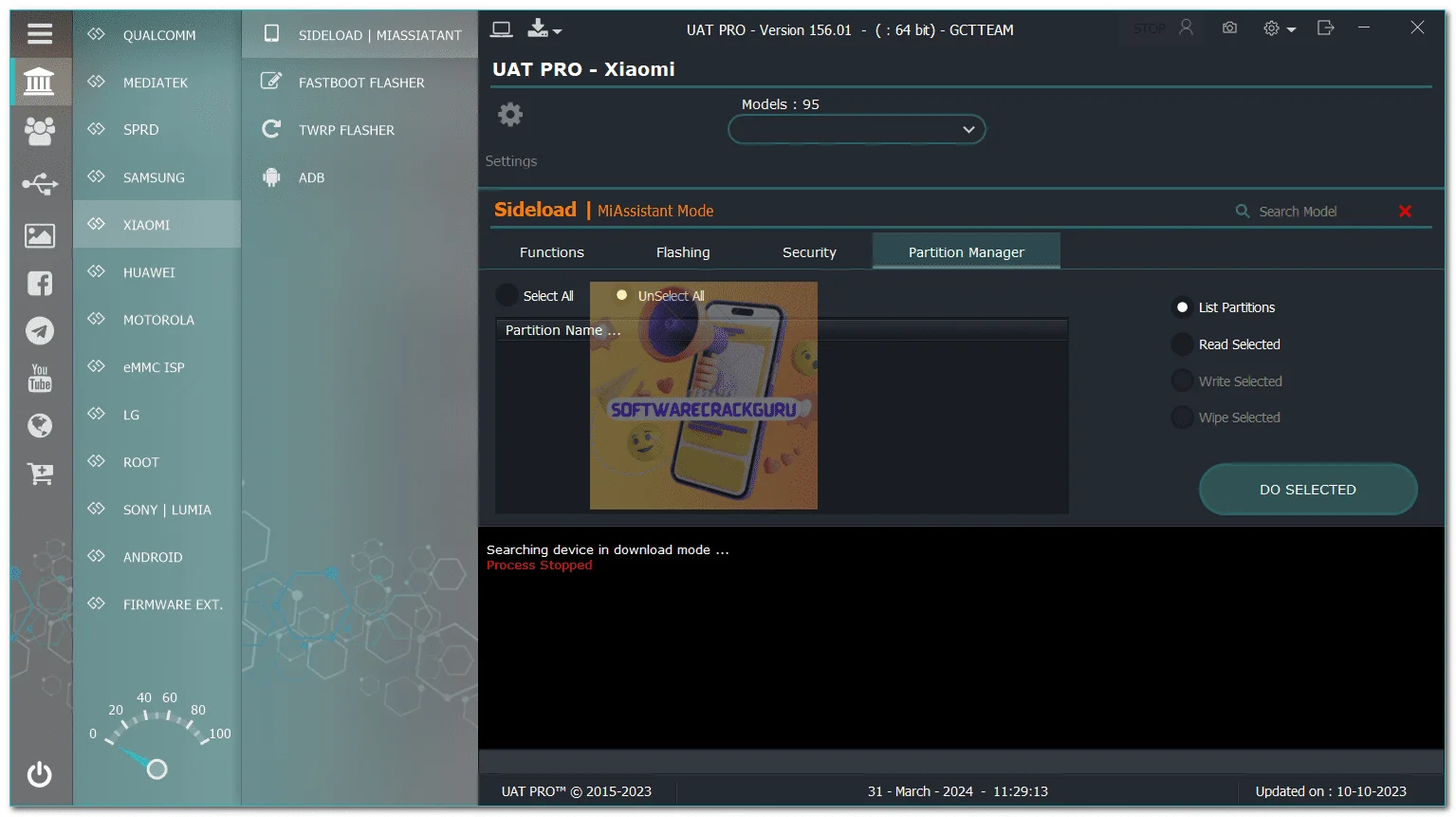Screen dimensions: 1456x817
Task: Open the shopping cart sidebar icon
Action: click(40, 473)
